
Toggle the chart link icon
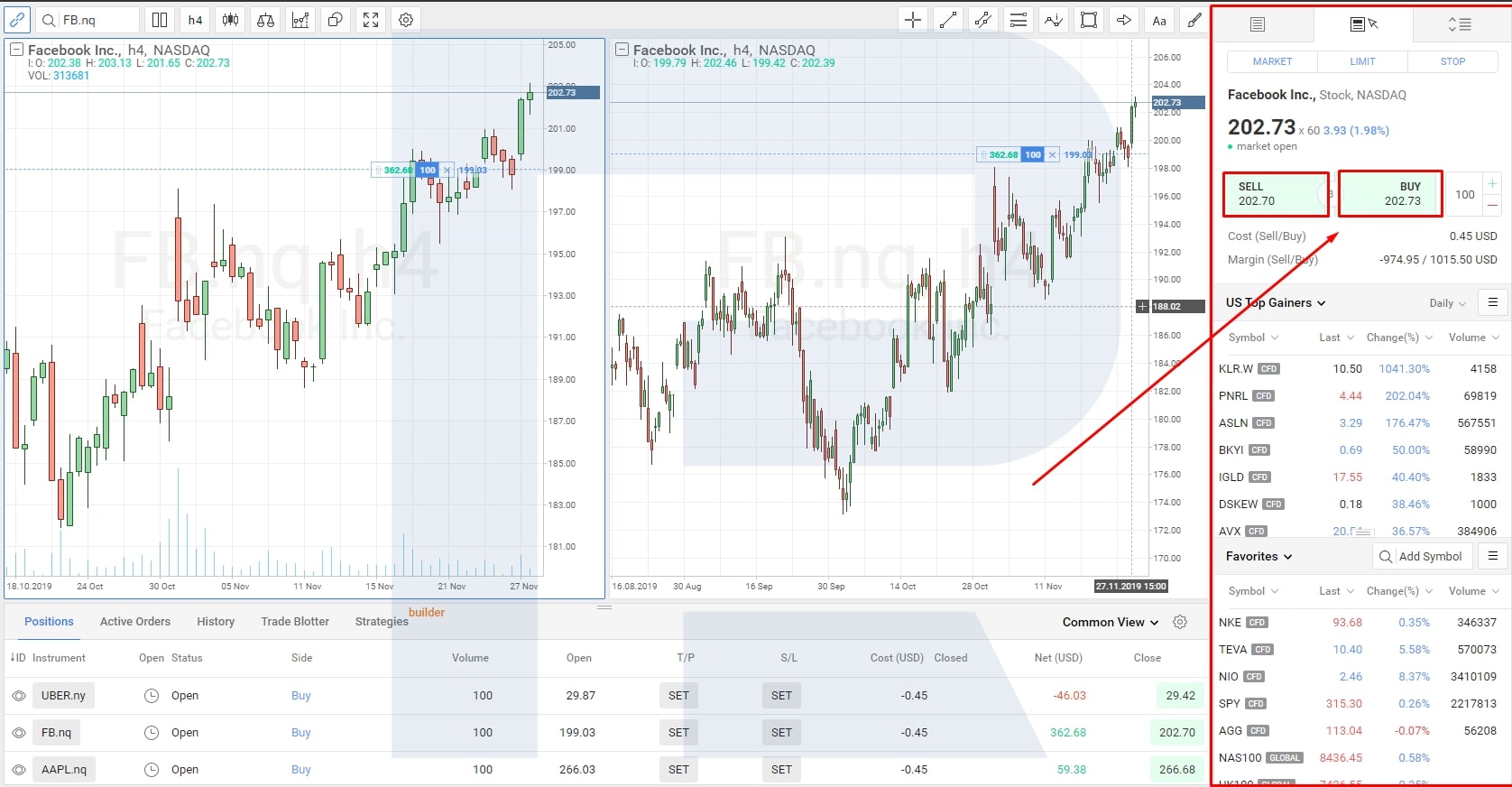(17, 20)
